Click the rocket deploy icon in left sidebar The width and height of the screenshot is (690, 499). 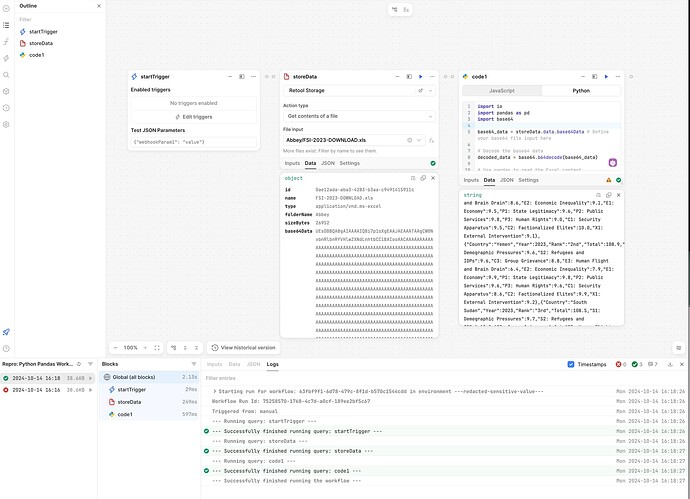6,332
